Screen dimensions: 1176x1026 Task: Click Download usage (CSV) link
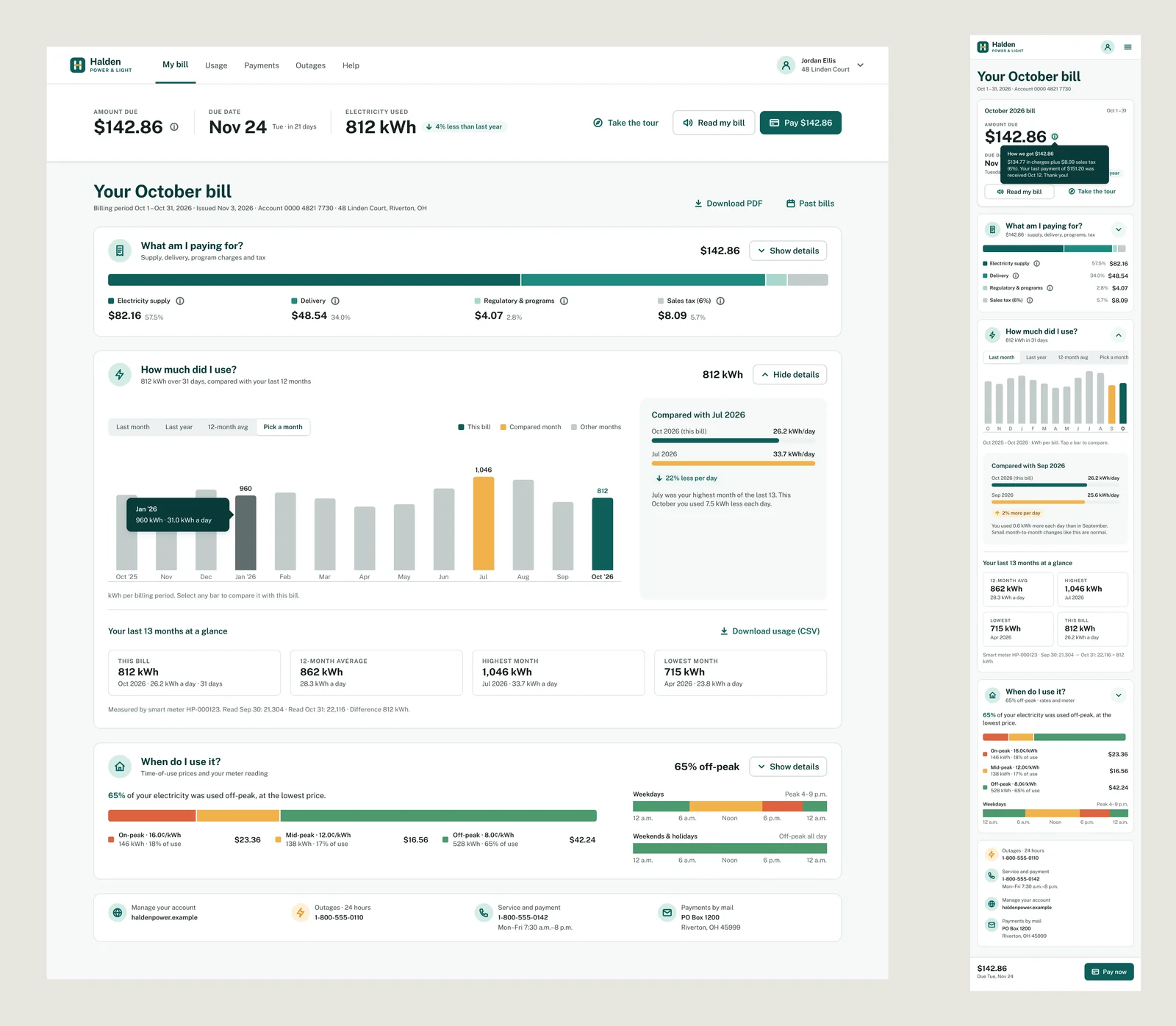click(x=770, y=631)
